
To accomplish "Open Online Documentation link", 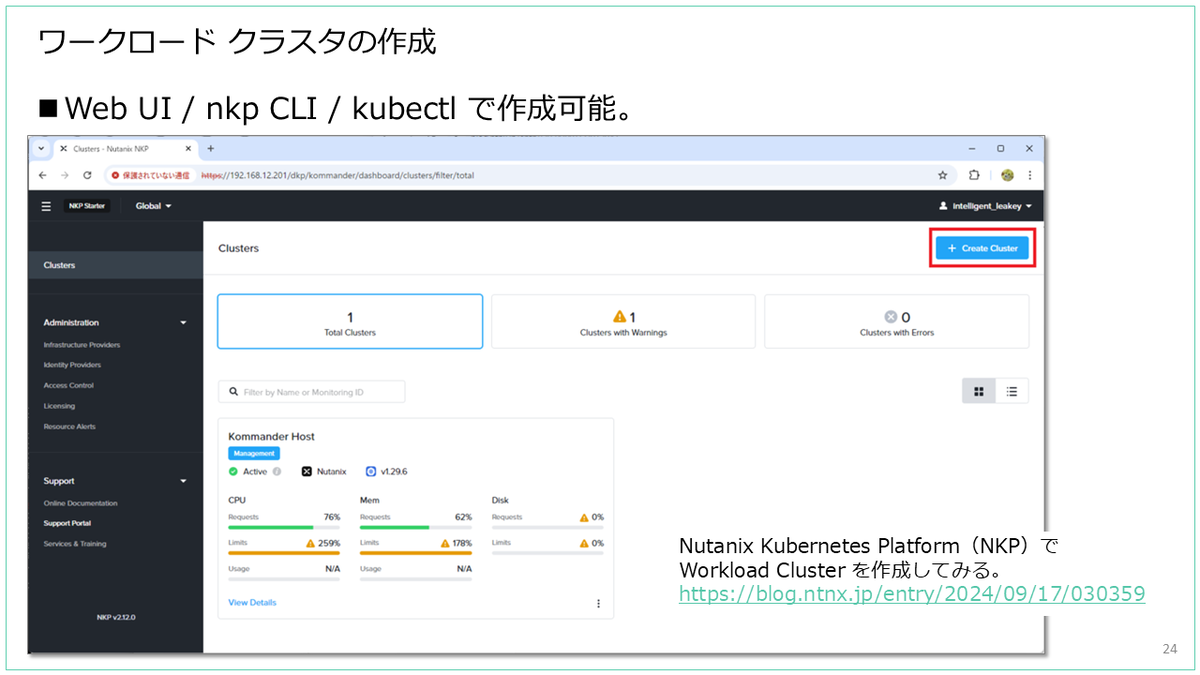I will point(80,503).
